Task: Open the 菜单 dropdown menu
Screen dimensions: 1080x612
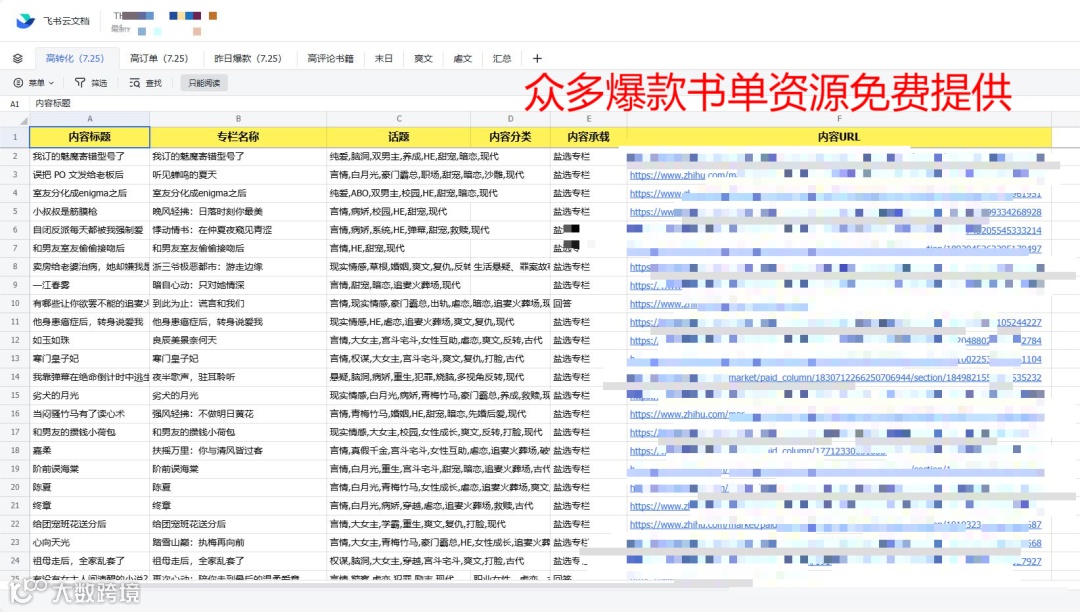Action: tap(34, 83)
